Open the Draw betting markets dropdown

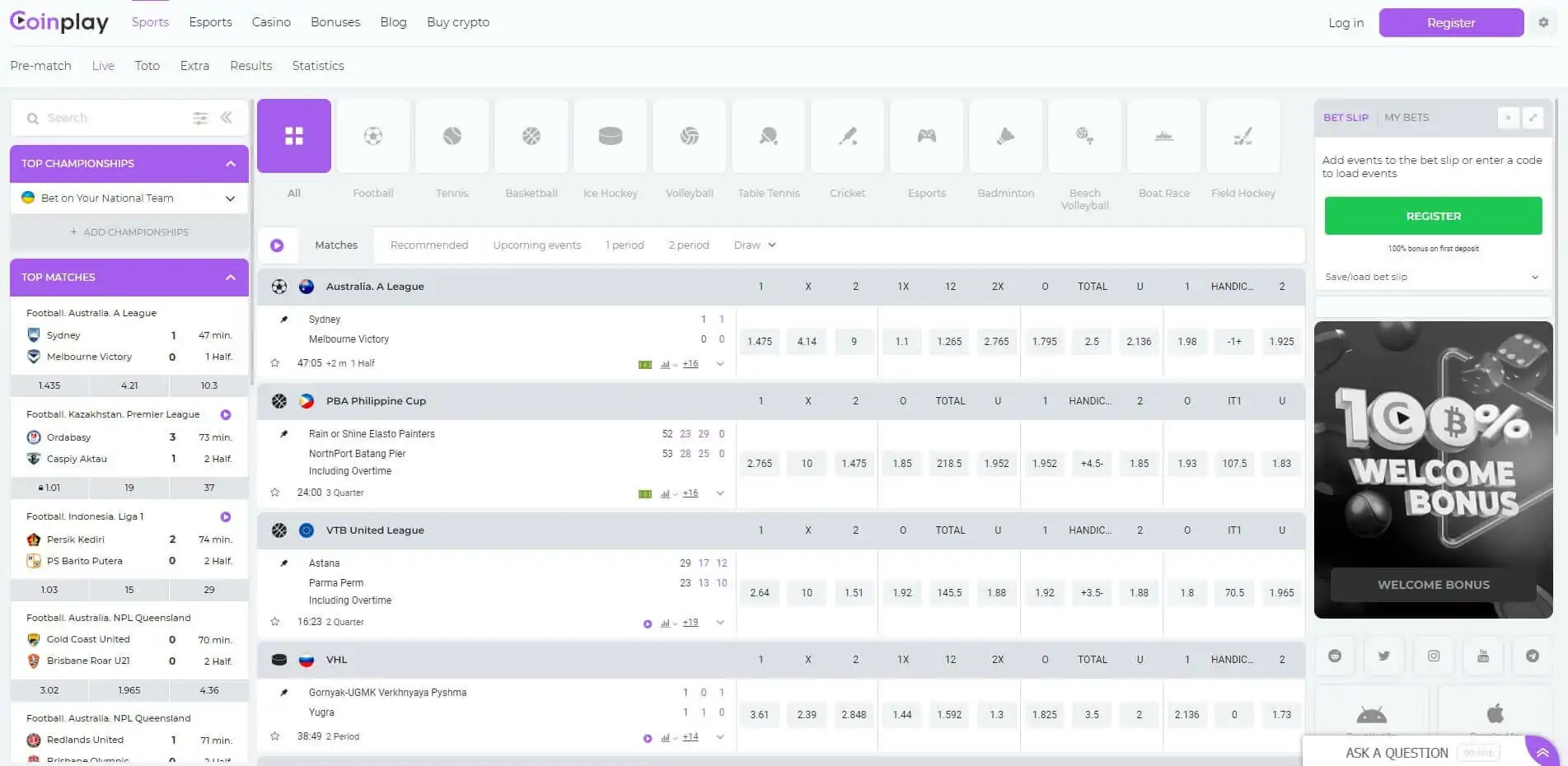coord(753,245)
